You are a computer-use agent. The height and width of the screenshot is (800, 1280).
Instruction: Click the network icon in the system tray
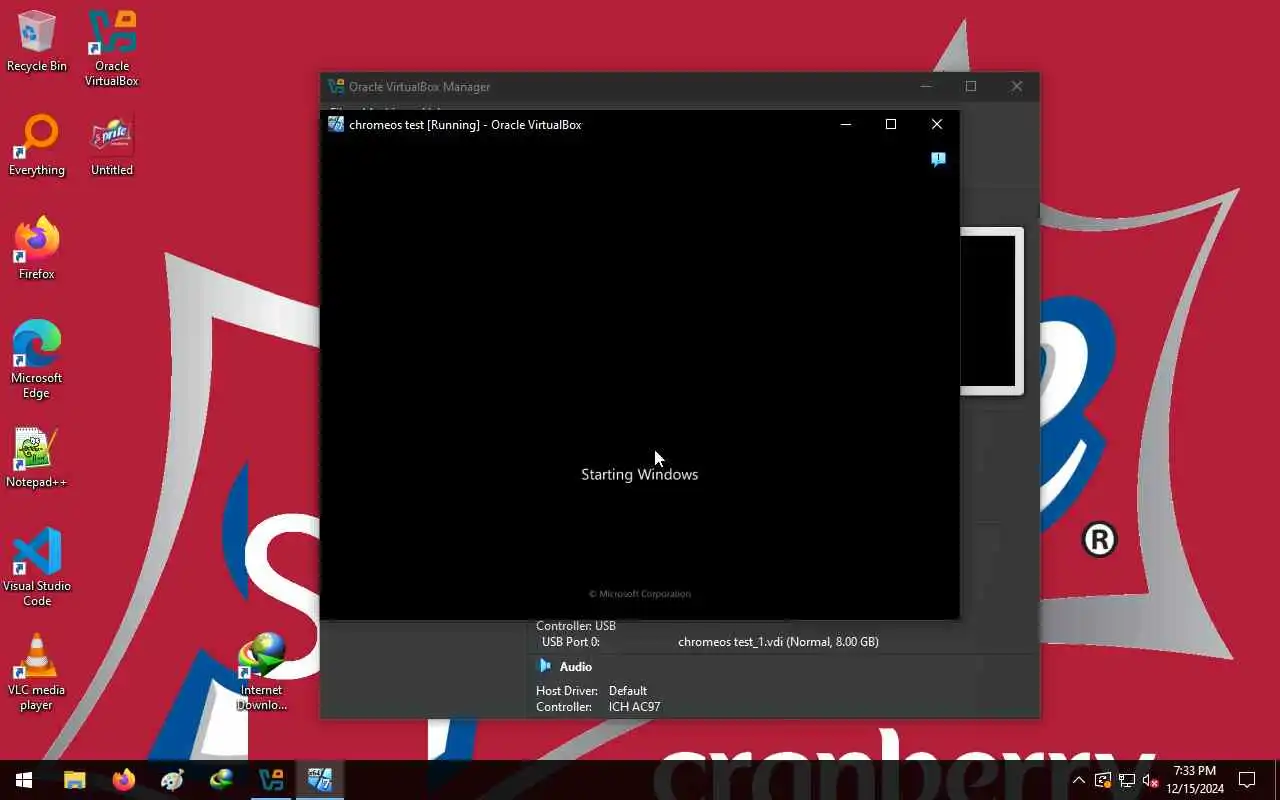click(1127, 780)
